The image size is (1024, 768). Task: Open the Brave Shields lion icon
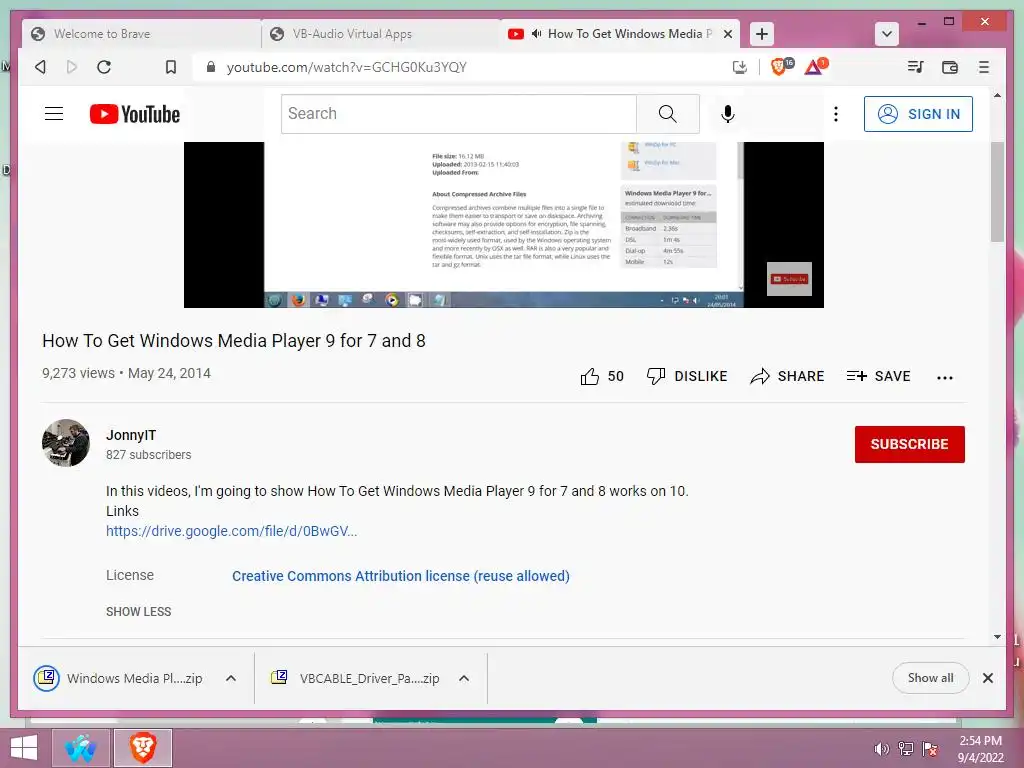pyautogui.click(x=781, y=66)
